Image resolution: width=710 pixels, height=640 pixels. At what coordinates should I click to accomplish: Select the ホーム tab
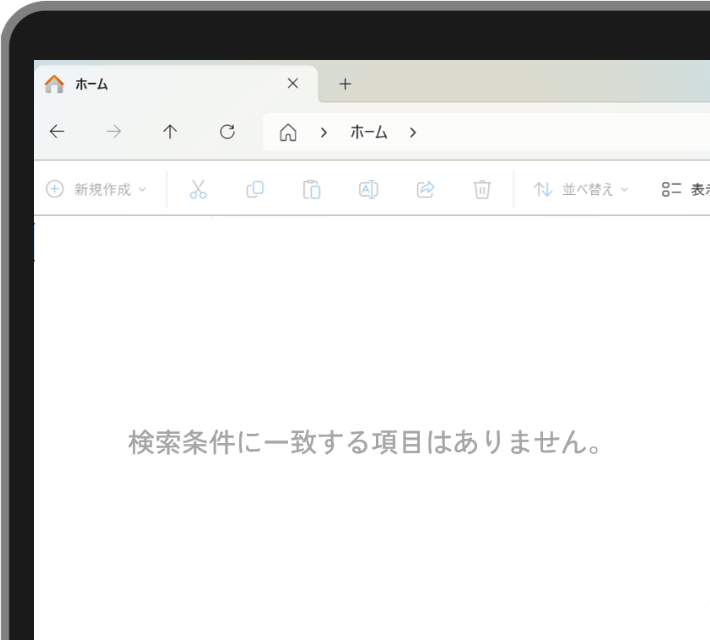[x=150, y=84]
